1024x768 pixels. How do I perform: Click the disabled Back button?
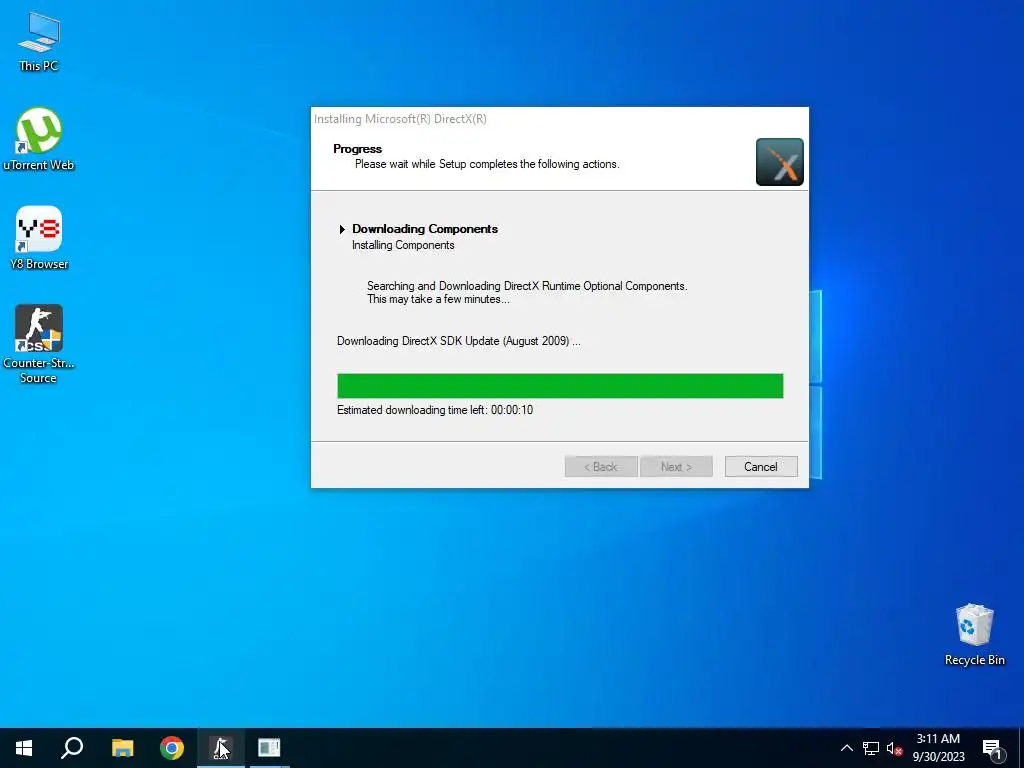601,466
